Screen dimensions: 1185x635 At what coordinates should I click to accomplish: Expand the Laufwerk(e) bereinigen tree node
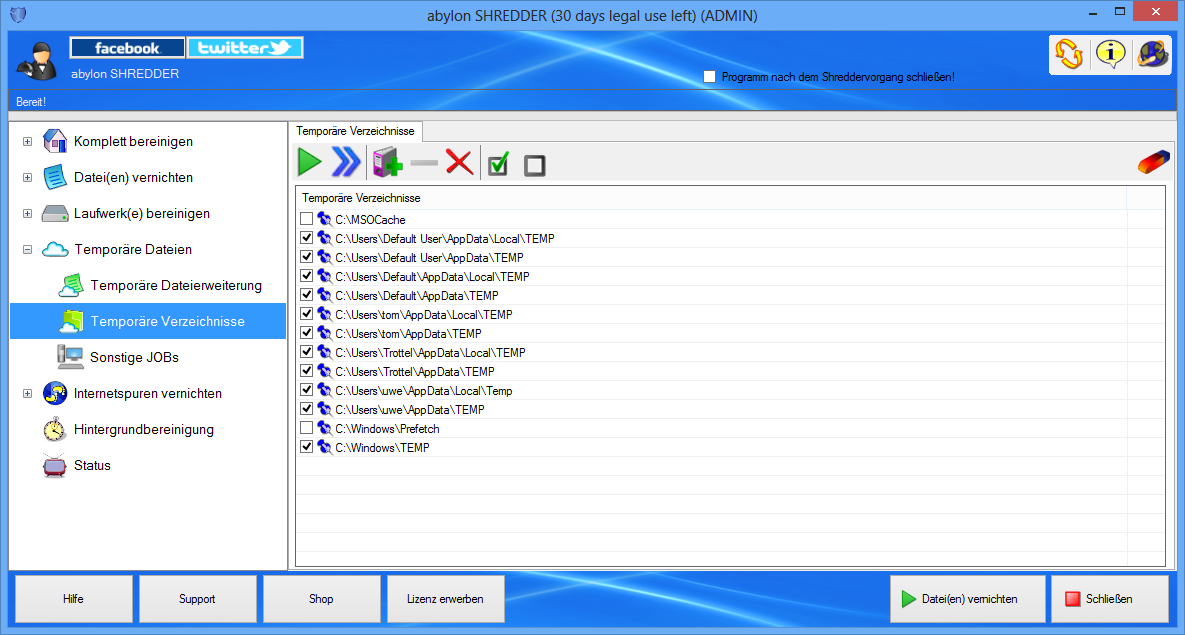pos(27,213)
